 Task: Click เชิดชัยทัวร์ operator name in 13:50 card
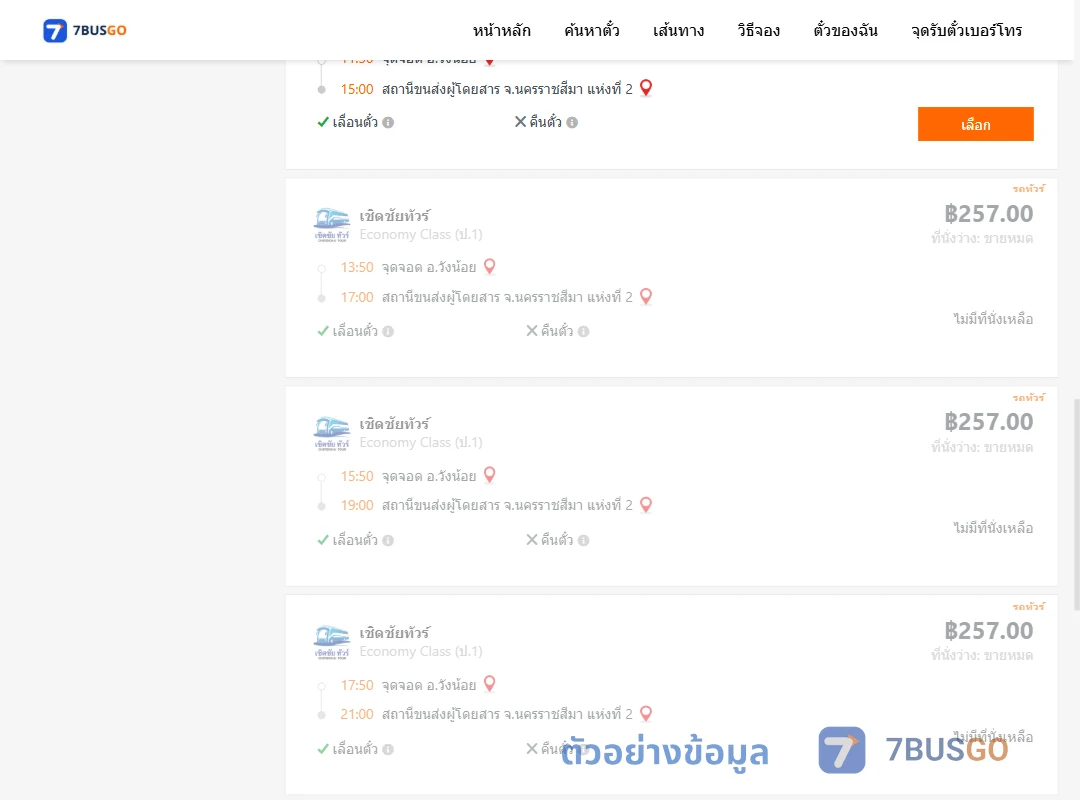point(395,216)
